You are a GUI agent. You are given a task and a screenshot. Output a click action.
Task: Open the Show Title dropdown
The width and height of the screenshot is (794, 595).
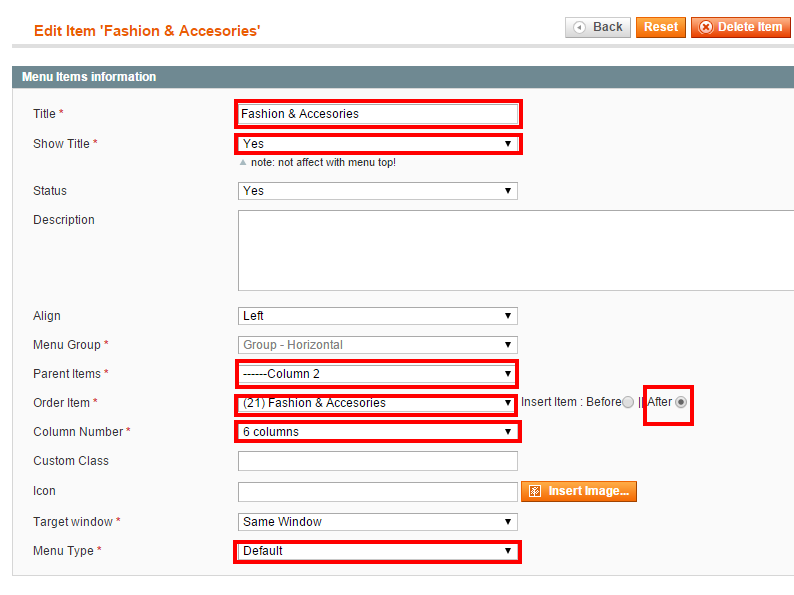(x=378, y=144)
